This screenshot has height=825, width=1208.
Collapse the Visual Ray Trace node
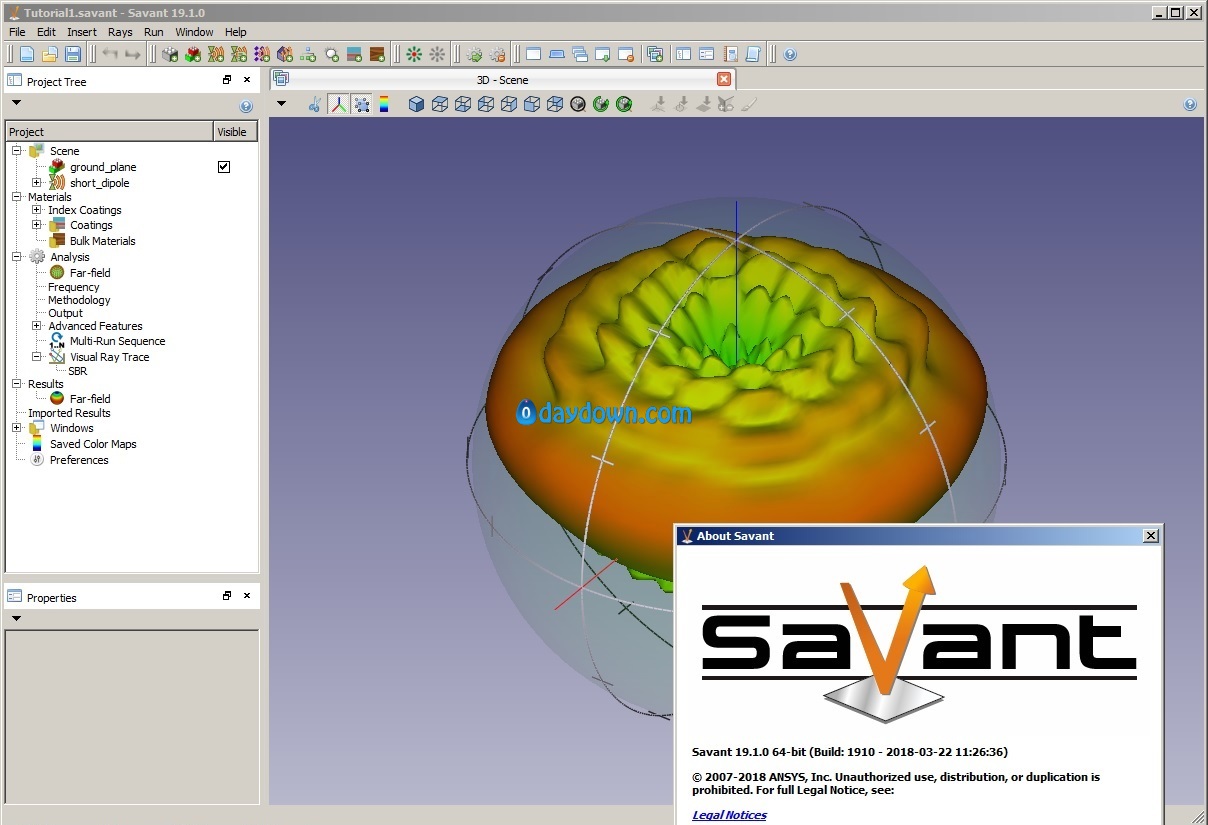click(37, 357)
